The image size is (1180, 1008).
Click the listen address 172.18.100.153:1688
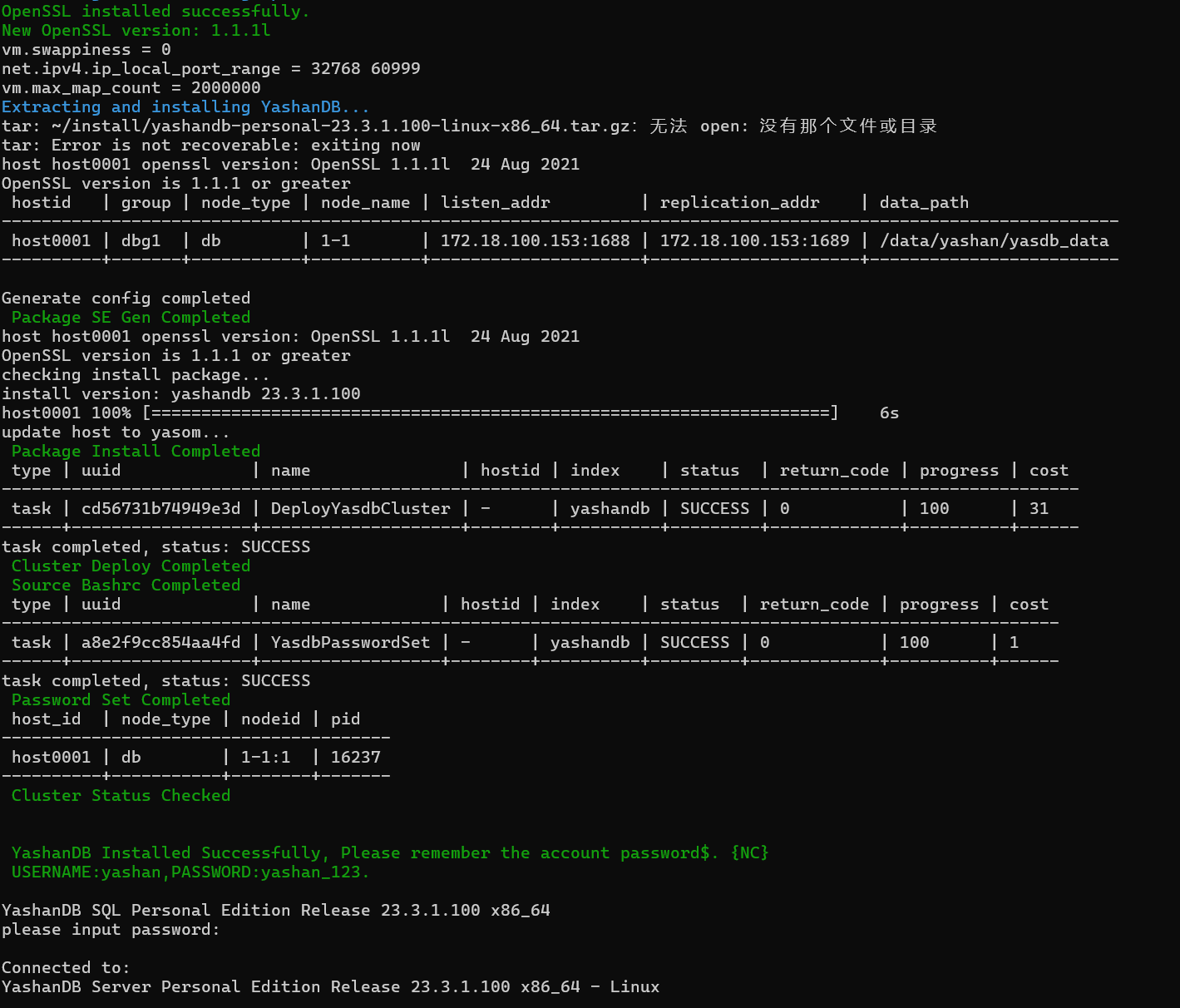536,241
